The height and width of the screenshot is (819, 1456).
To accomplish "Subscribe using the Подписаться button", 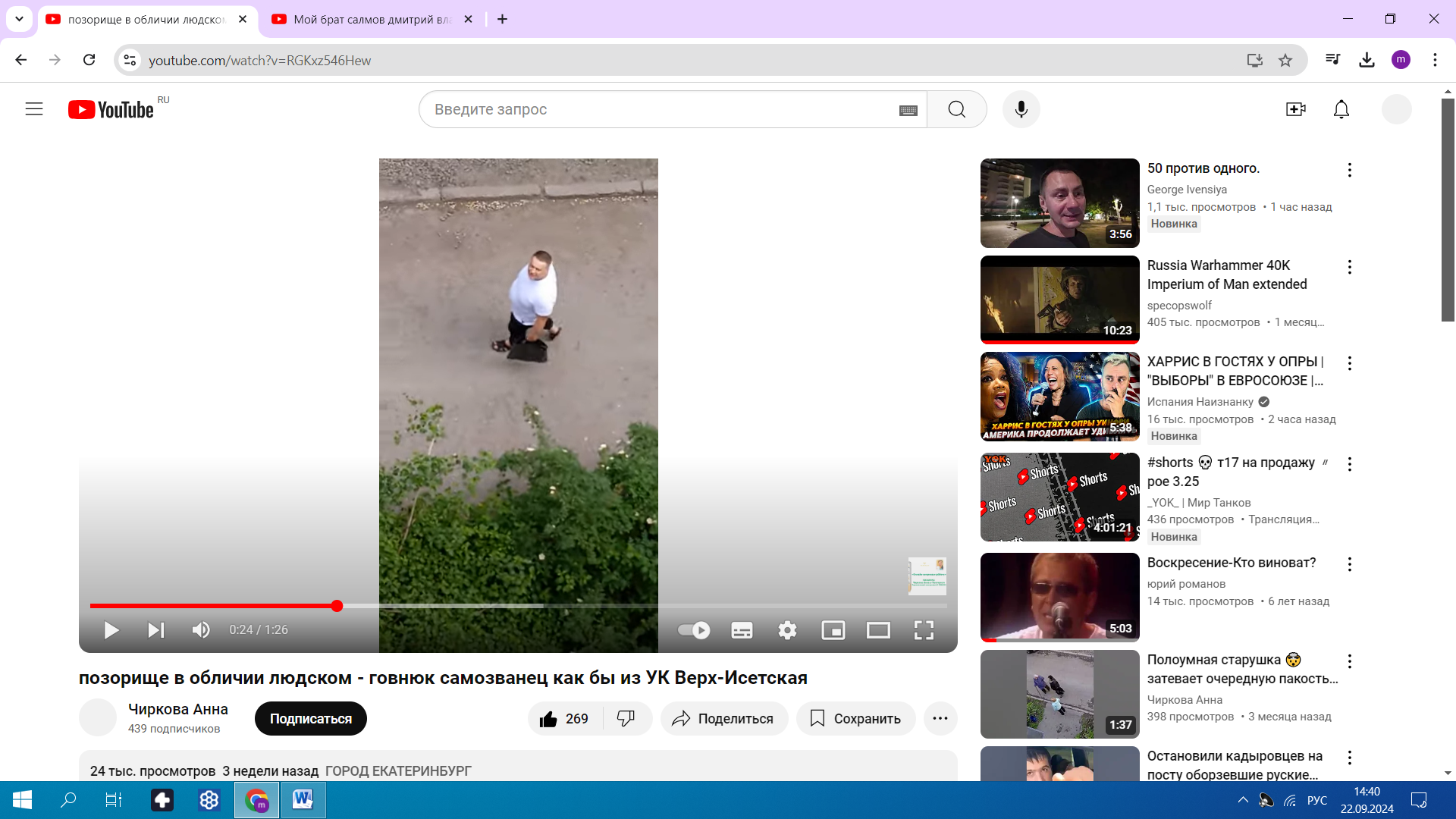I will point(310,718).
